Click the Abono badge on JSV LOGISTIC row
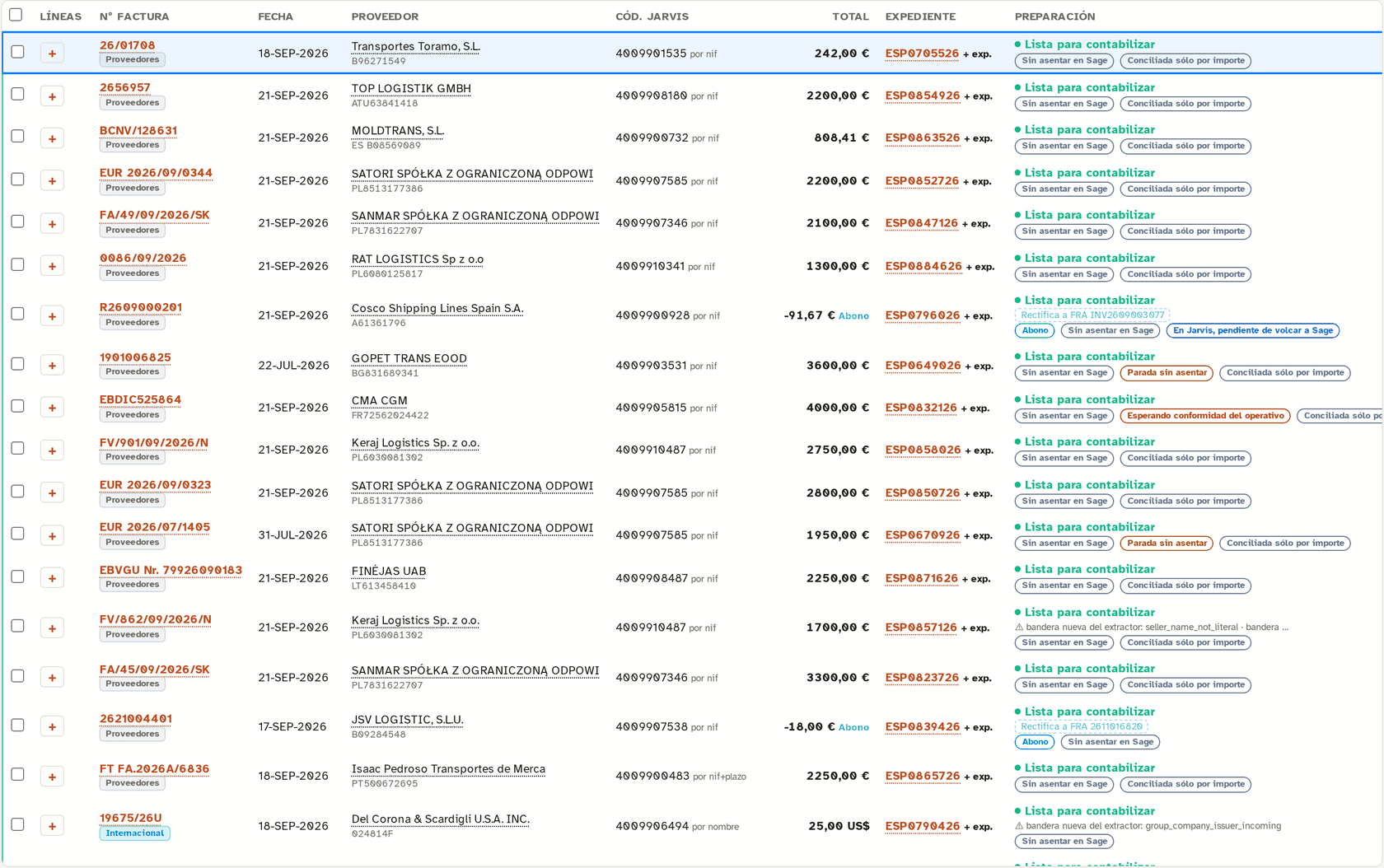1384x868 pixels. pos(1035,742)
